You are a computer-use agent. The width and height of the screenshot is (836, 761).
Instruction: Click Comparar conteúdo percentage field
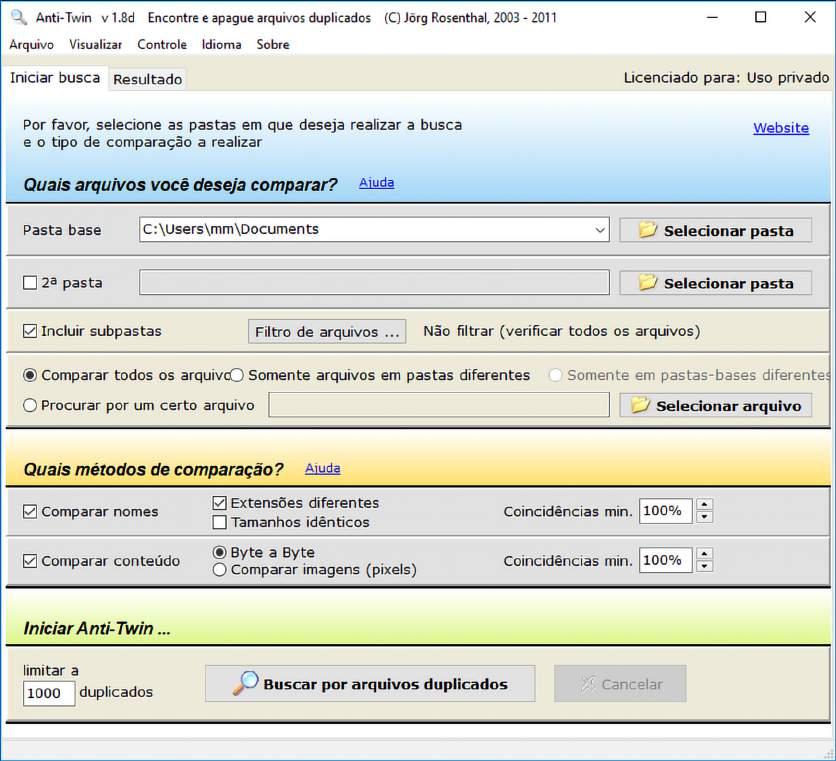(x=665, y=560)
